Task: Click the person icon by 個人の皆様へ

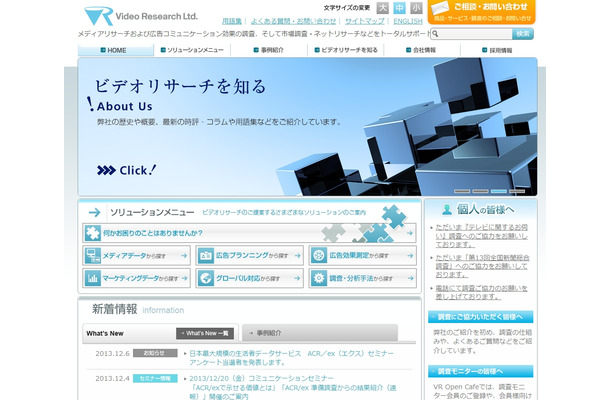Action: coord(447,209)
